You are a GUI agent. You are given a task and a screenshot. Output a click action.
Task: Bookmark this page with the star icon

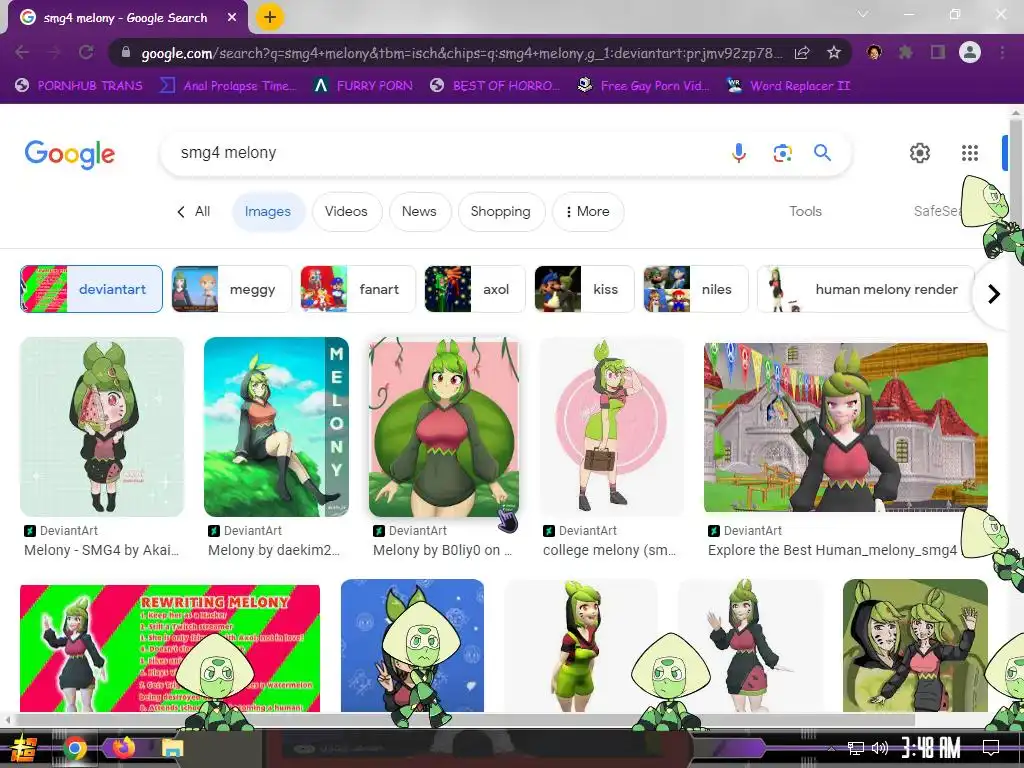click(x=834, y=53)
